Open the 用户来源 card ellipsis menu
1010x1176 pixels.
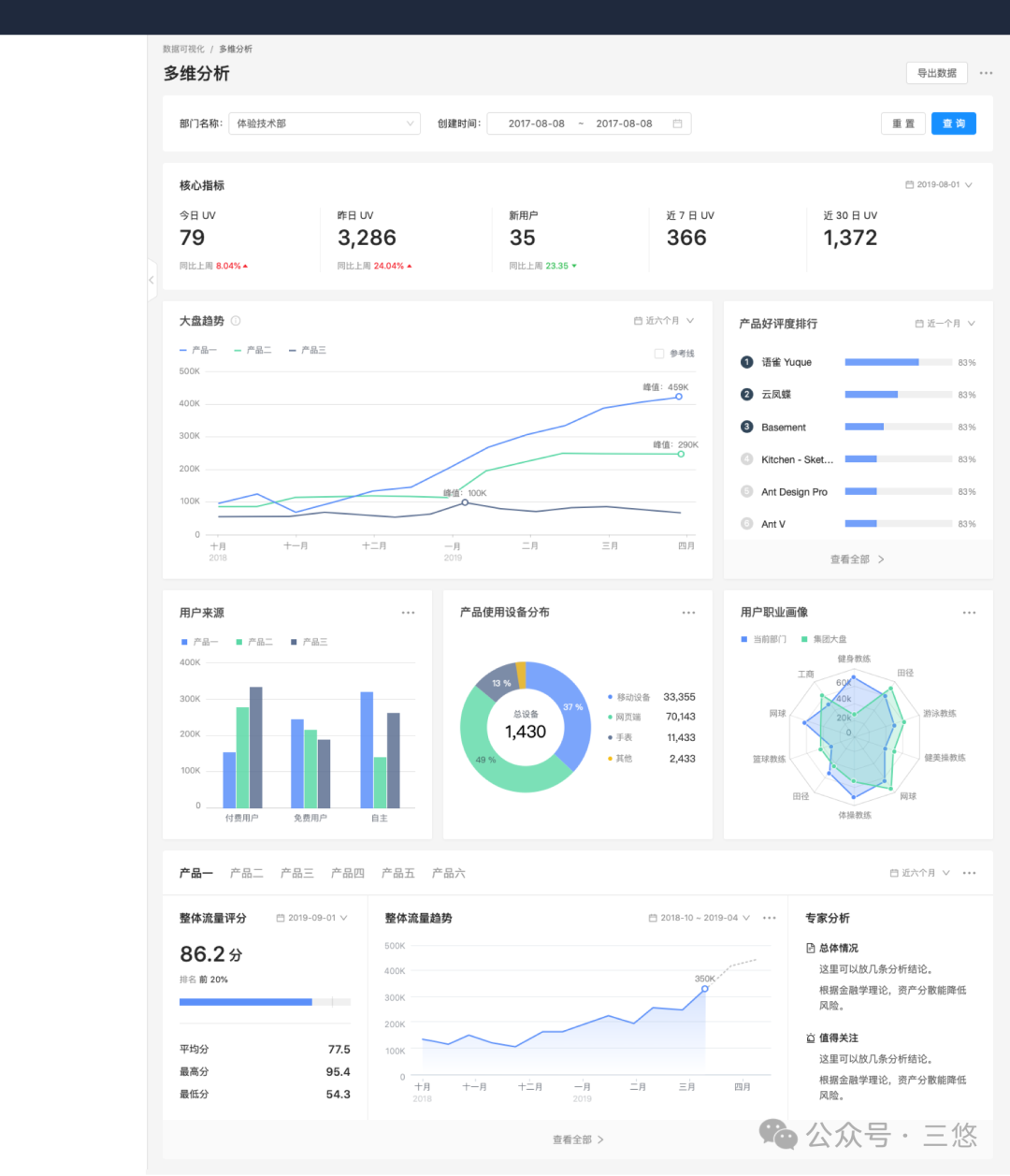coord(408,613)
